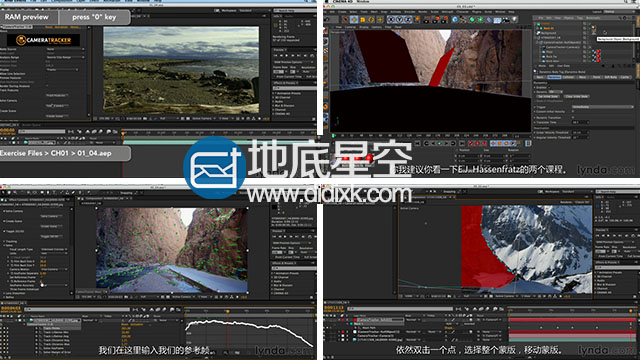The image size is (640, 360).
Task: Click the Track Features button in beach CameraTracker panel
Action: [x=57, y=96]
